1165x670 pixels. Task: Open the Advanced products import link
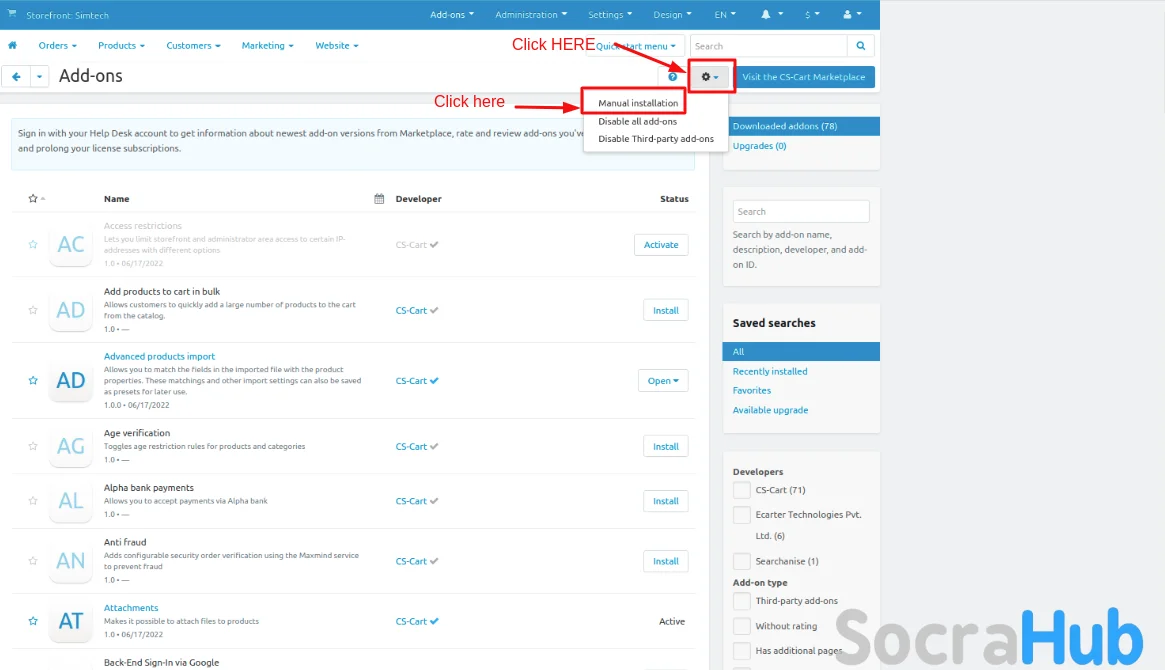[159, 357]
